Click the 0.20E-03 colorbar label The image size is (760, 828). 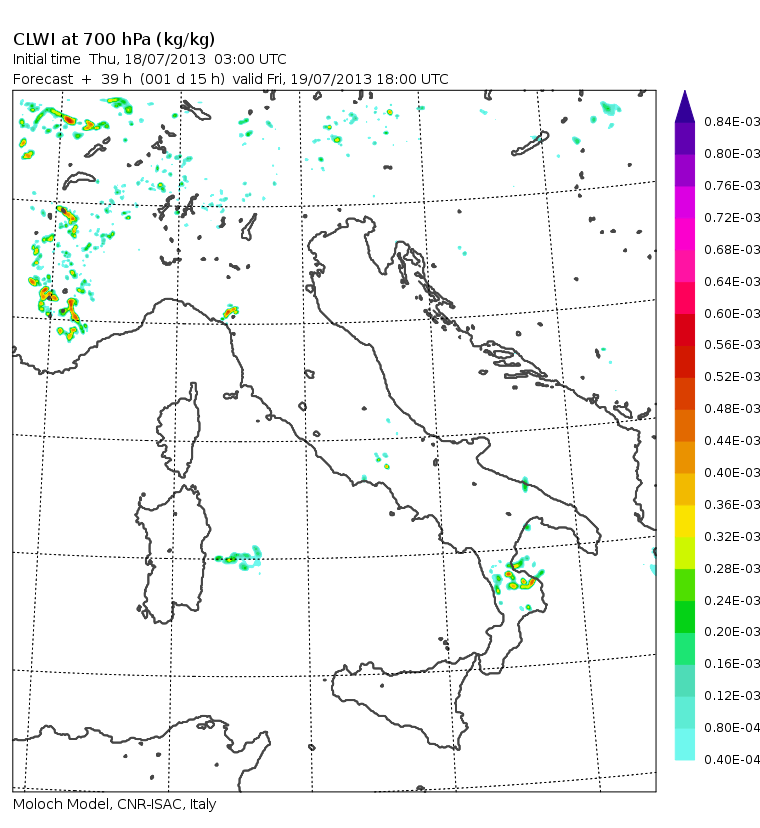point(732,632)
